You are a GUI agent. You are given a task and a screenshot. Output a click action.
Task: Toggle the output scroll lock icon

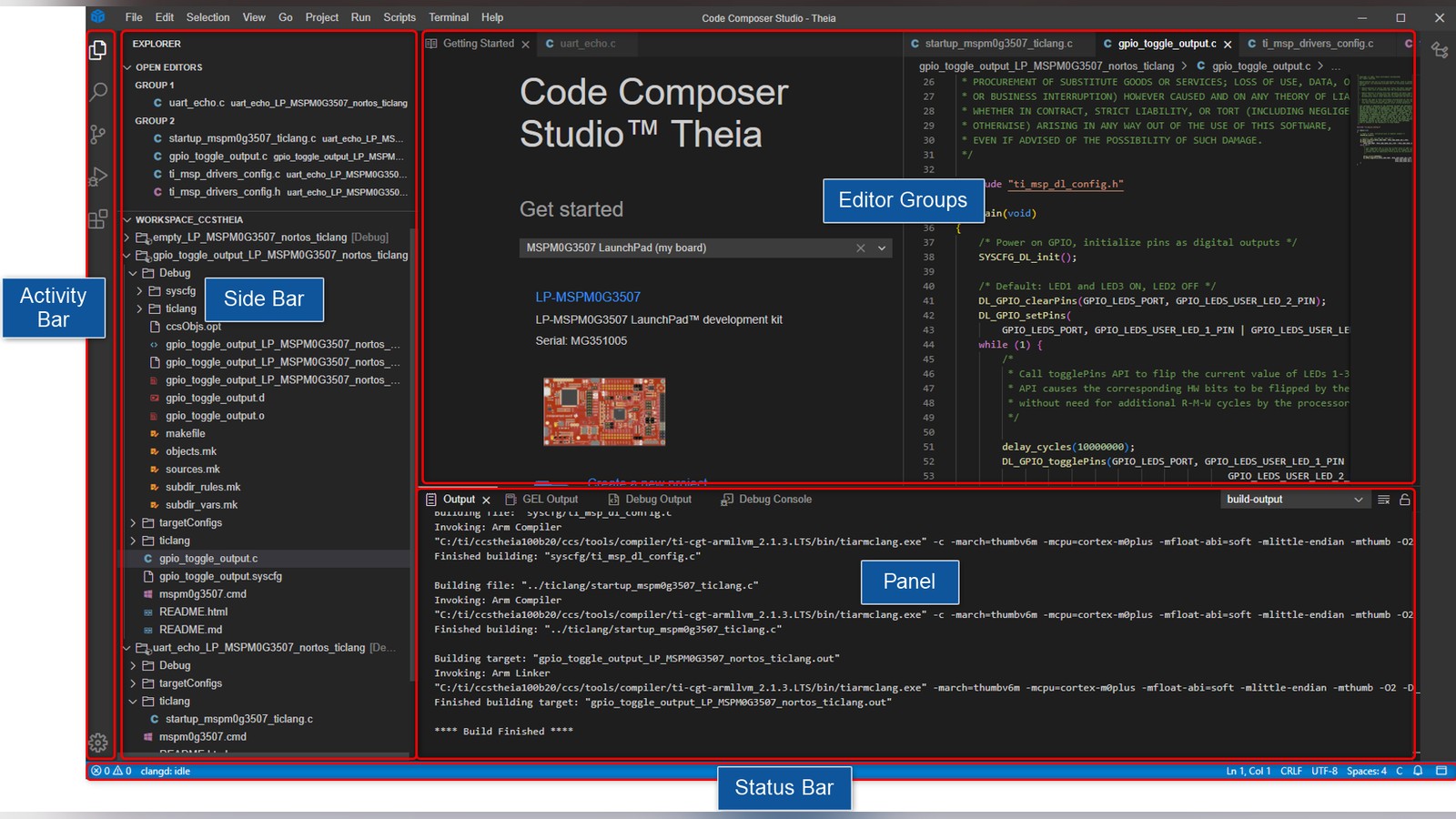1405,500
